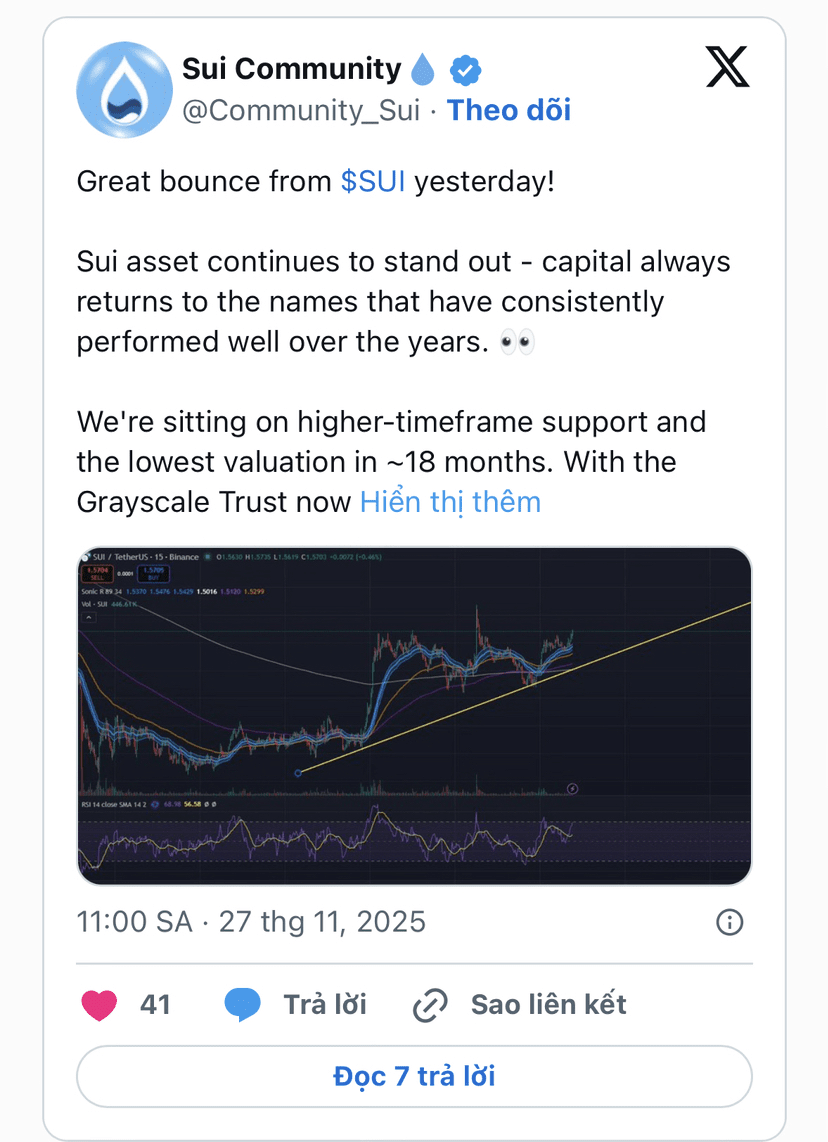828x1142 pixels.
Task: Click the 41 likes count
Action: pos(155,1005)
